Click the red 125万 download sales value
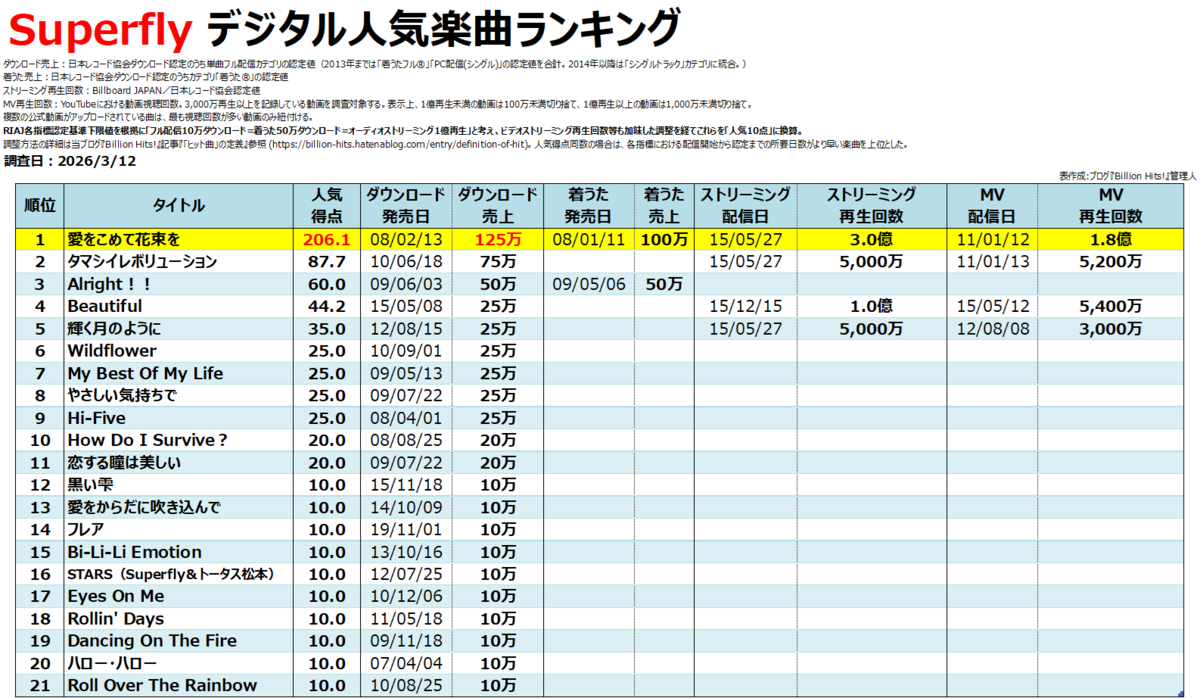The width and height of the screenshot is (1200, 698). (498, 240)
